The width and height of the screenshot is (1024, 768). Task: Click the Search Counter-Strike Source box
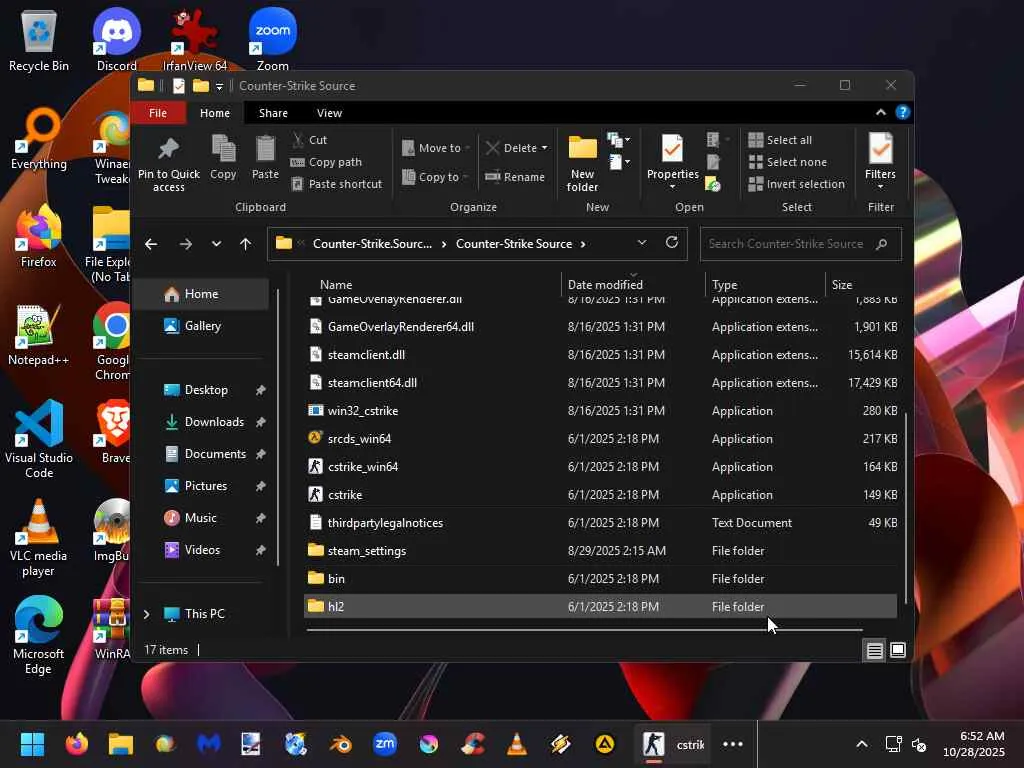[801, 244]
